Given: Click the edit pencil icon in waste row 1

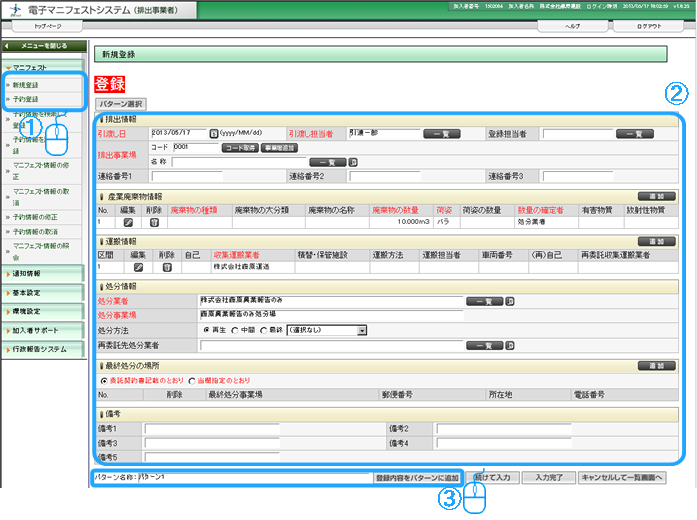Looking at the screenshot, I should (128, 222).
